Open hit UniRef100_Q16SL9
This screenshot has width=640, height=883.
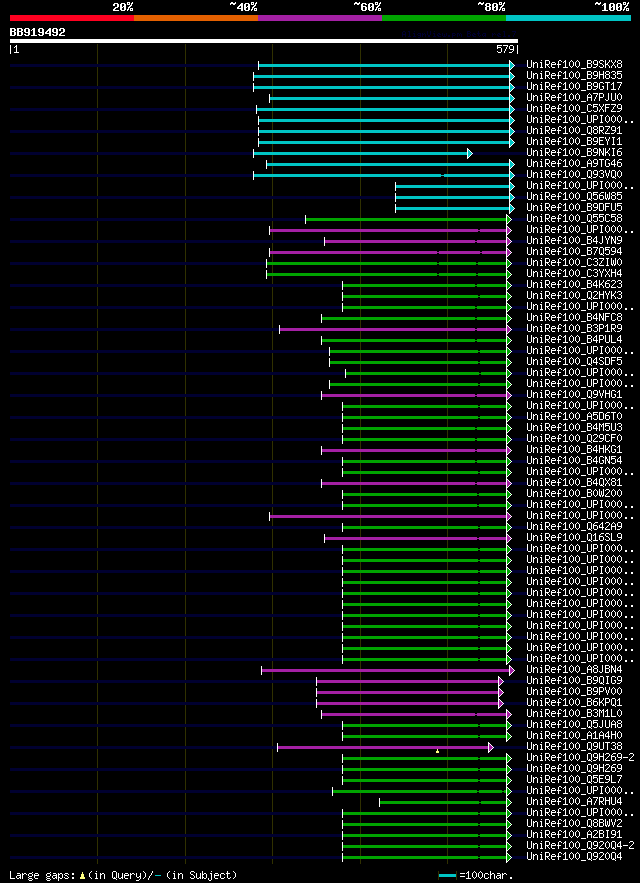[574, 537]
